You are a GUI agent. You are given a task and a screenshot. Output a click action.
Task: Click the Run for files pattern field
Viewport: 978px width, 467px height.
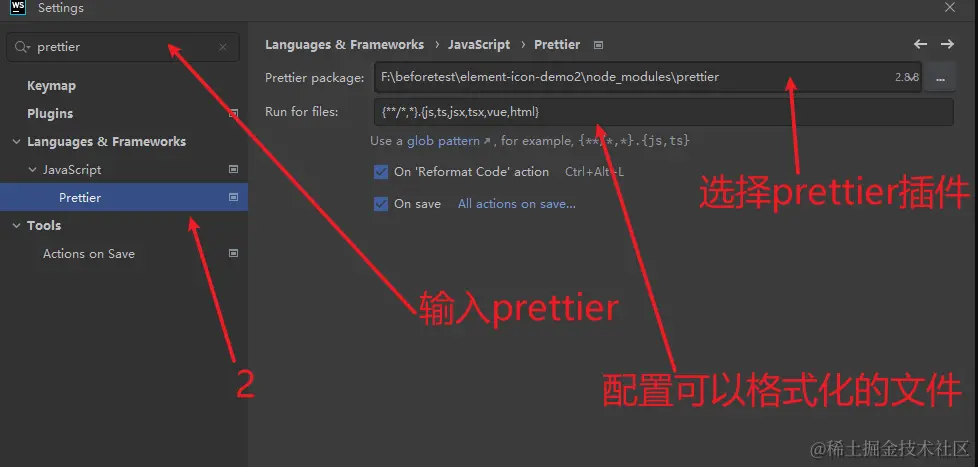coord(664,112)
